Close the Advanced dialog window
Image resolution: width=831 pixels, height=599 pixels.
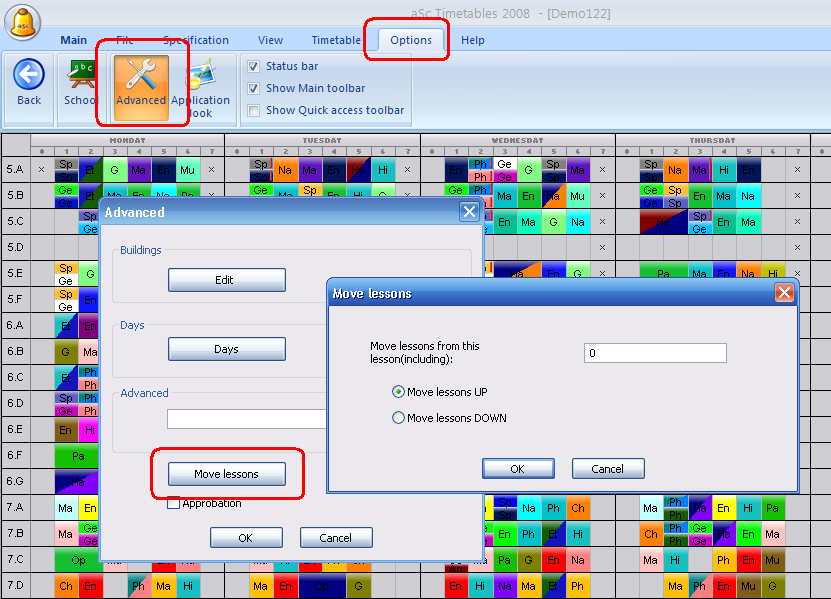click(x=468, y=212)
